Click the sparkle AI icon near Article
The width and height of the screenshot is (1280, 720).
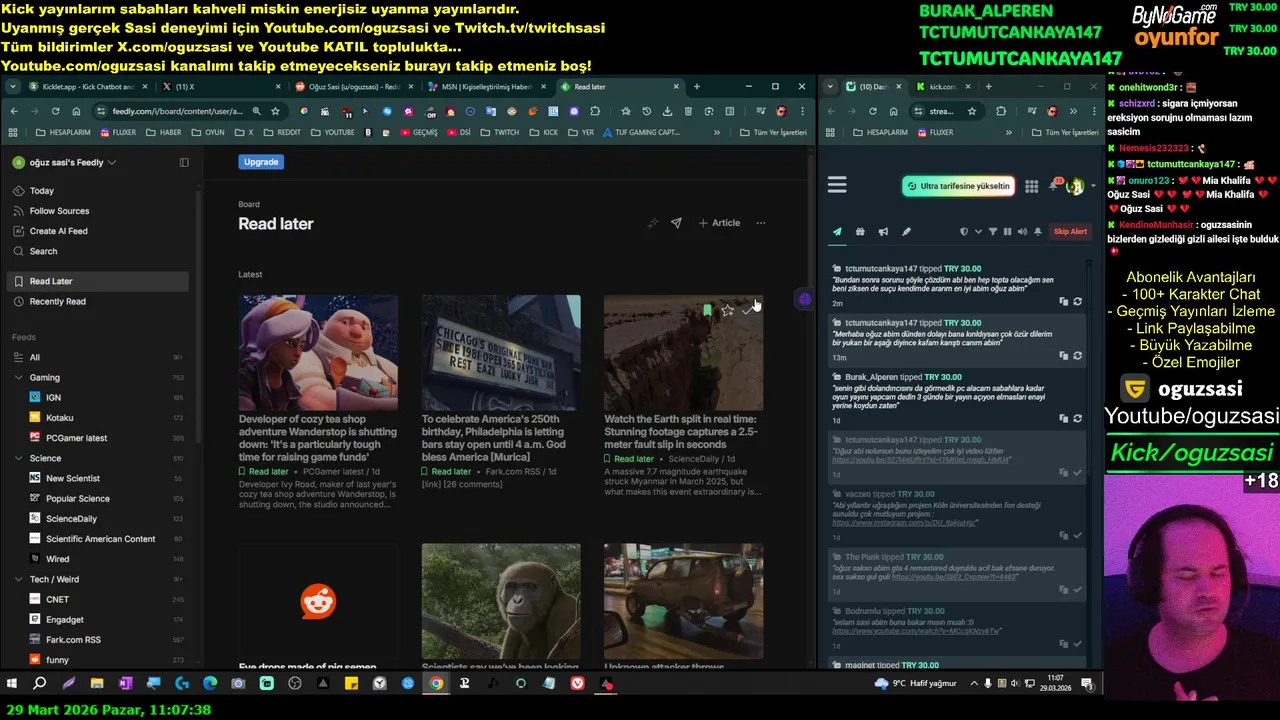pos(653,223)
